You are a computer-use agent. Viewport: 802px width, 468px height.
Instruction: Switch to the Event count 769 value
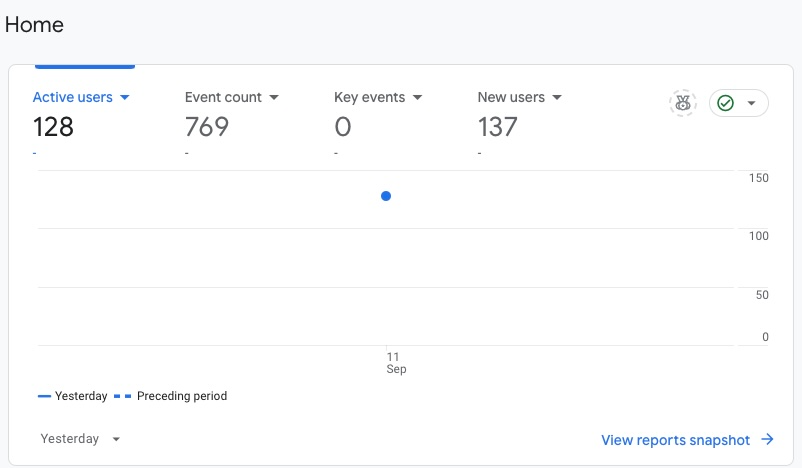[207, 127]
